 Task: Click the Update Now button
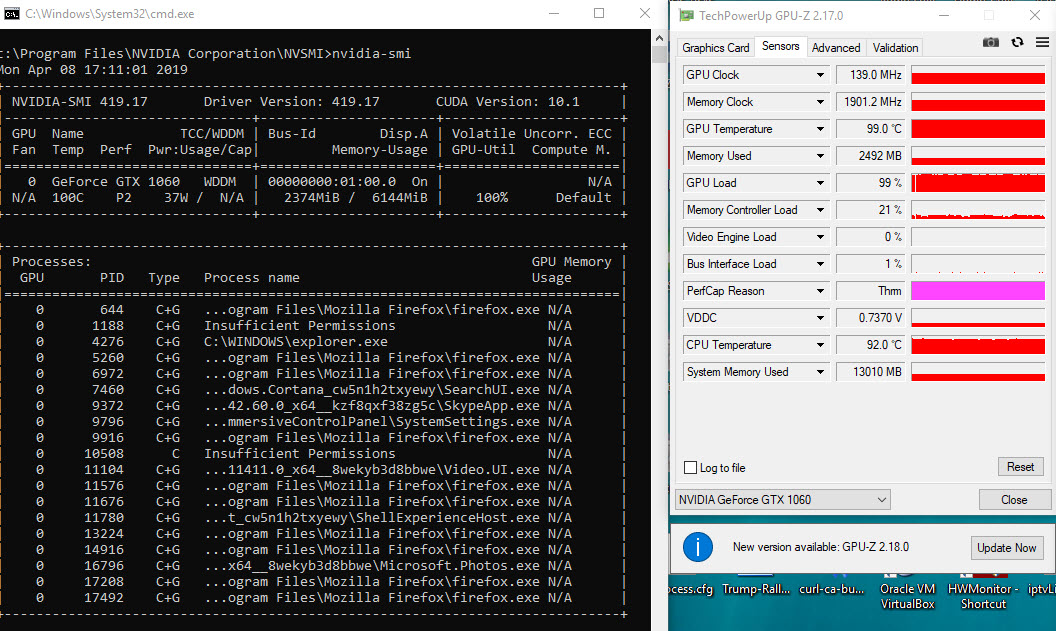point(1007,547)
